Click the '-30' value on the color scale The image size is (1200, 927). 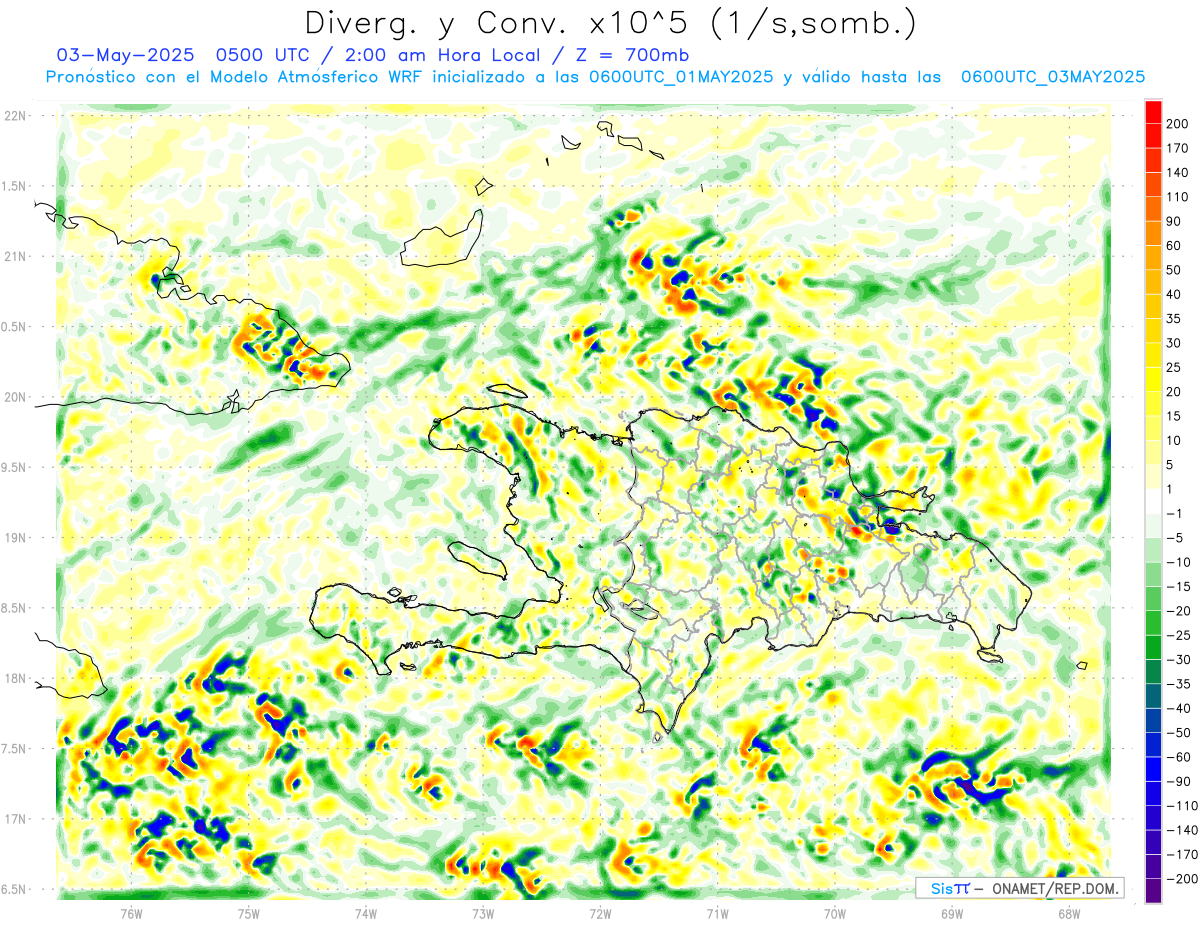[1177, 660]
